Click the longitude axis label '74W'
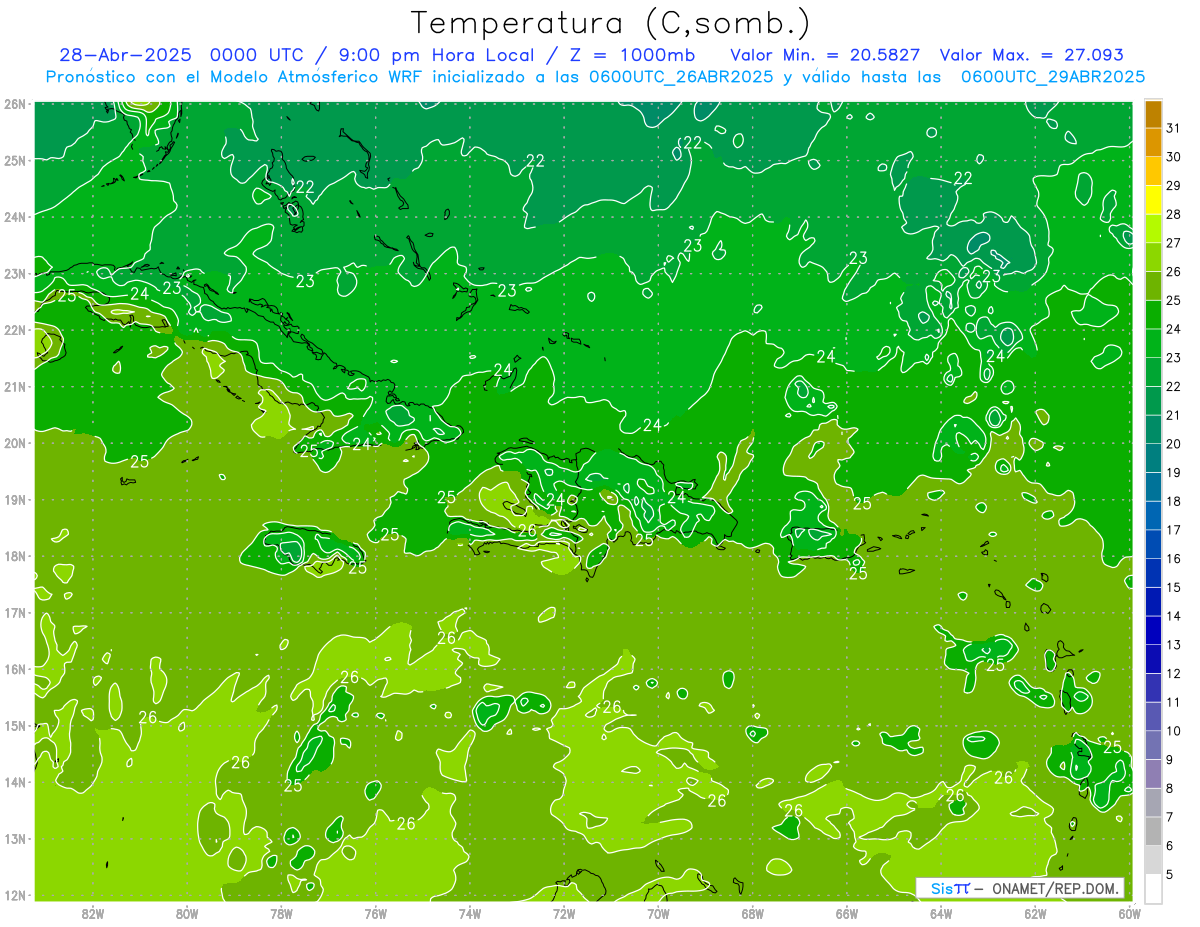Image resolution: width=1200 pixels, height=927 pixels. coord(470,914)
